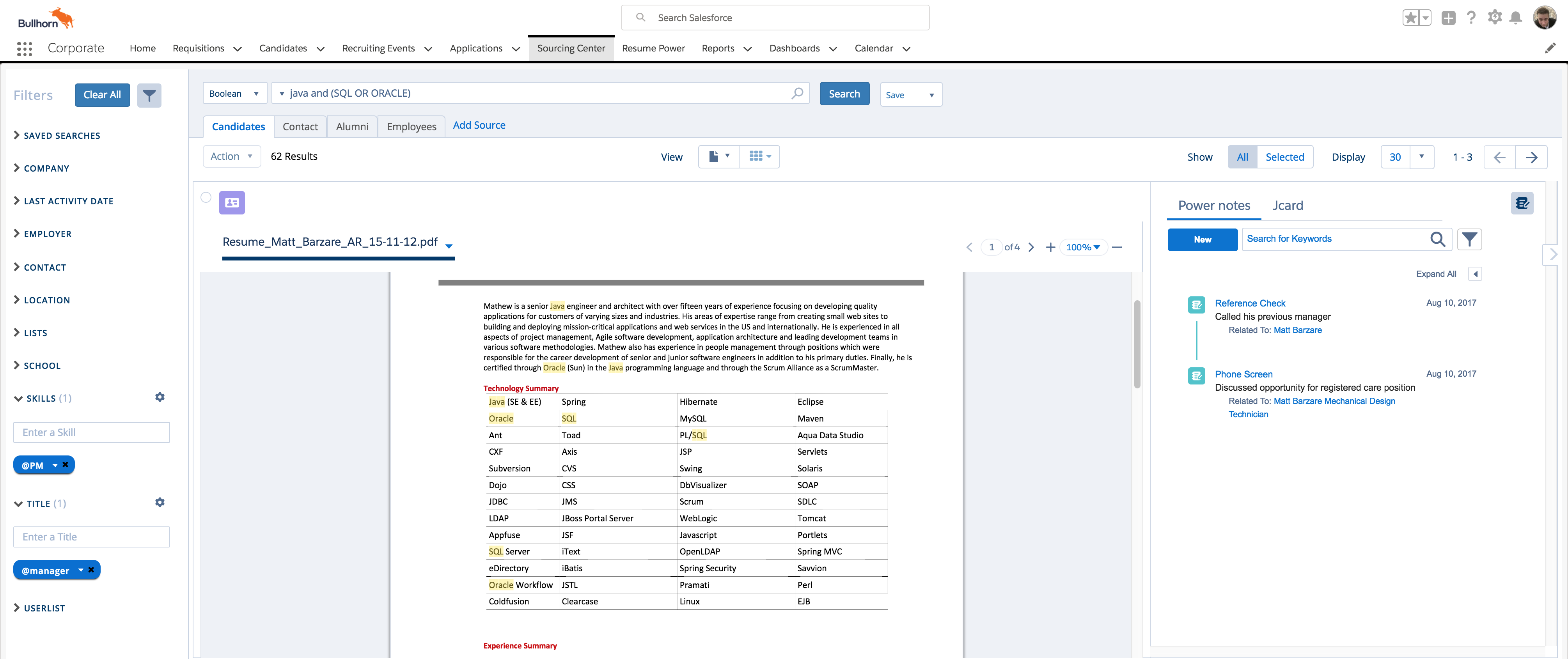Switch Show to Selected results only
Screen dimensions: 1568x659
tap(1285, 156)
